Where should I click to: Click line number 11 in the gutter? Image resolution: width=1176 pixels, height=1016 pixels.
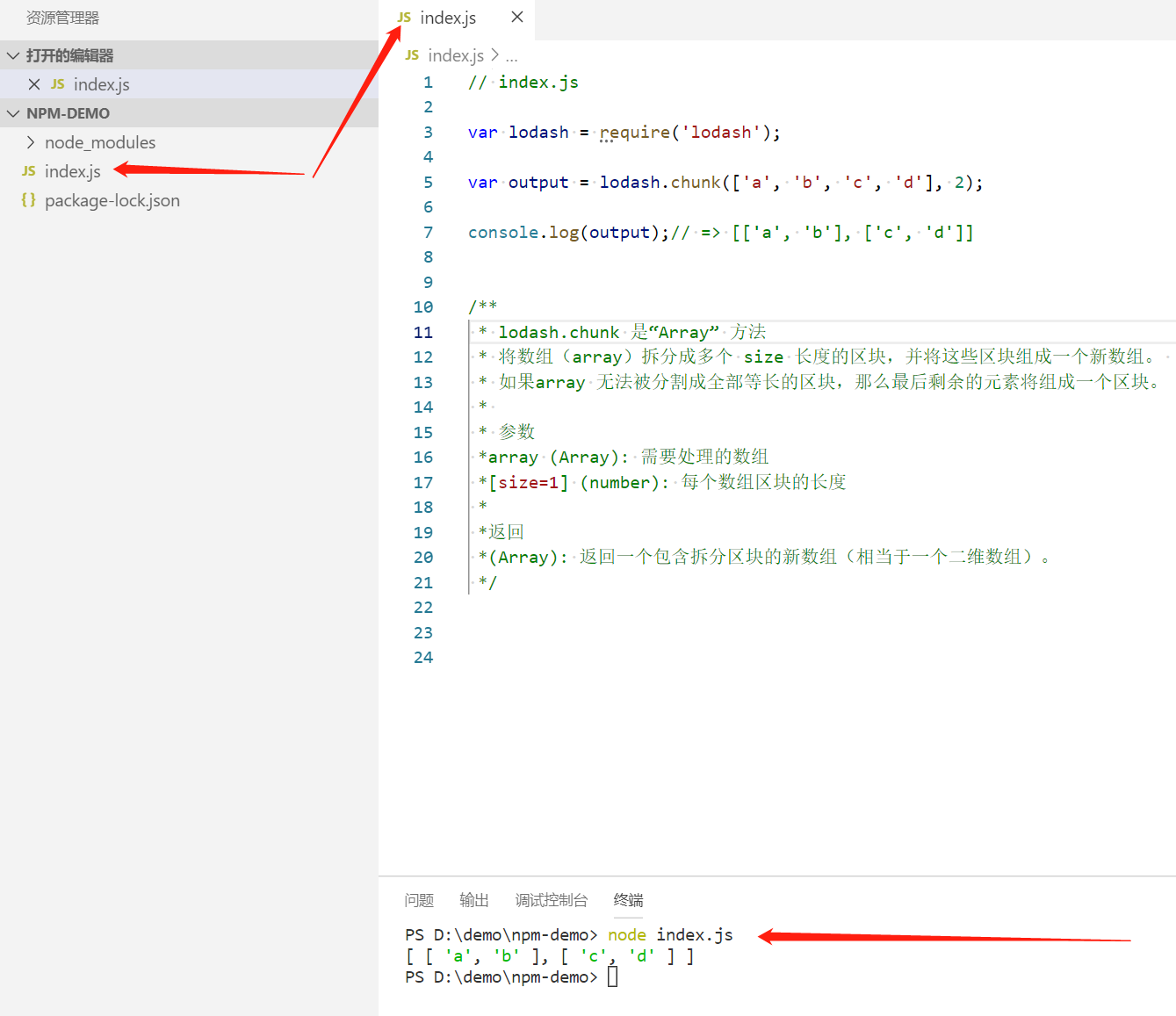coord(423,333)
